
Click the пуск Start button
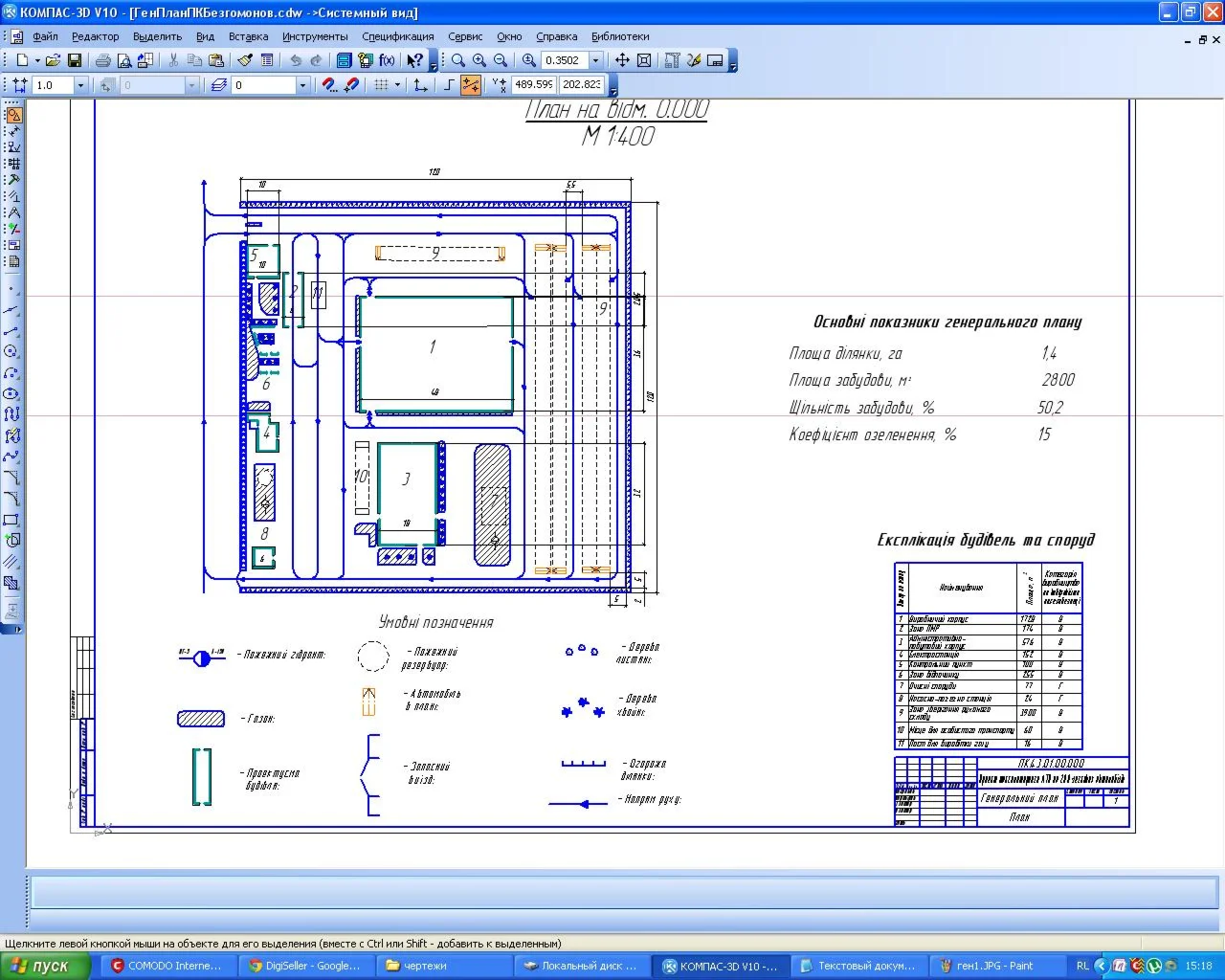click(x=44, y=966)
